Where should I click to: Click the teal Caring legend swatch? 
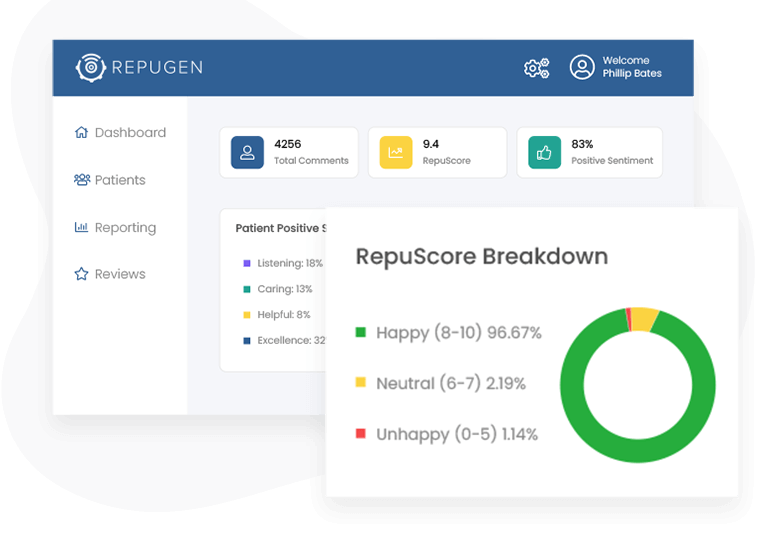pyautogui.click(x=247, y=289)
